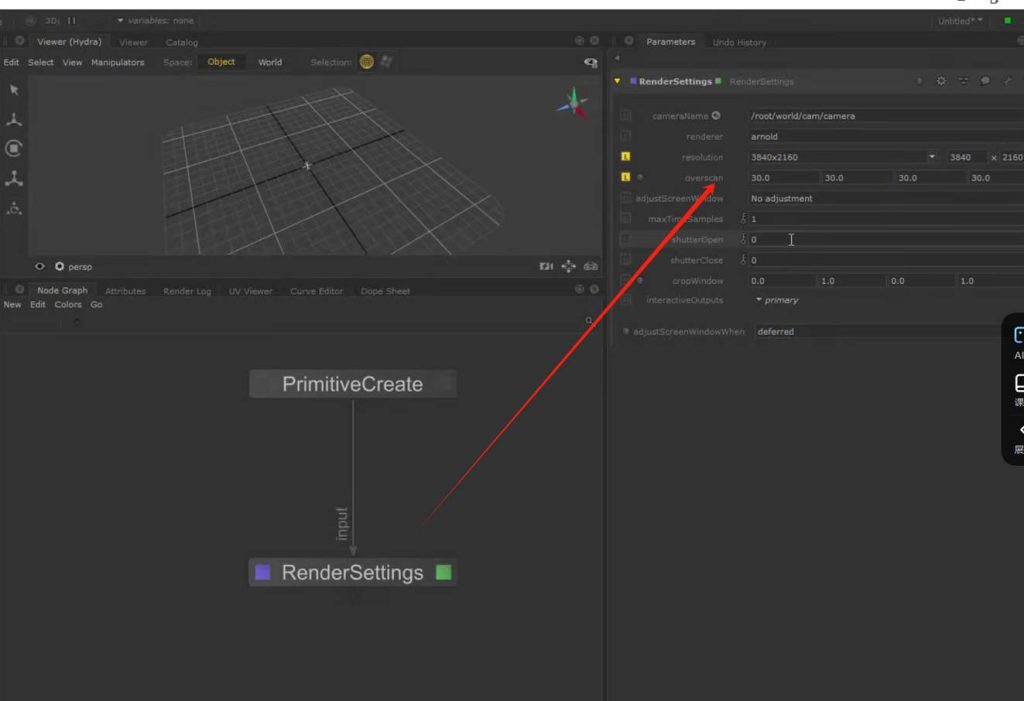
Task: Select the arrow selection tool in viewer
Action: coord(14,90)
